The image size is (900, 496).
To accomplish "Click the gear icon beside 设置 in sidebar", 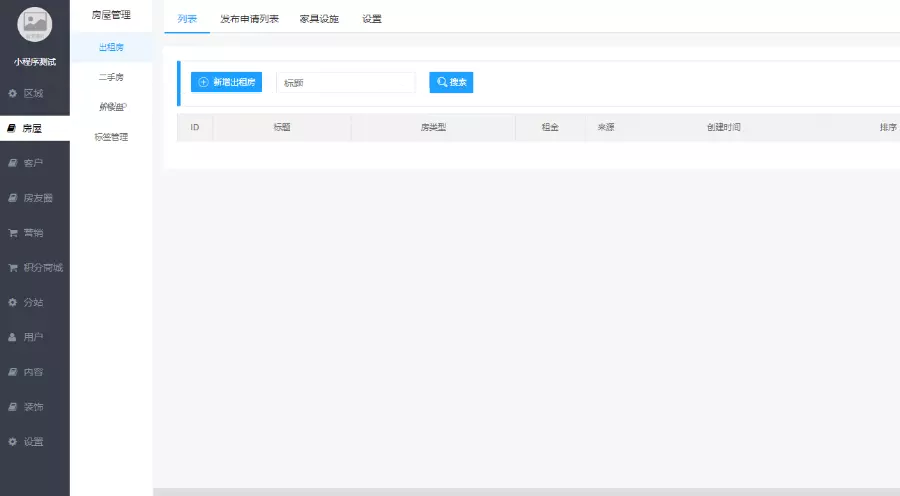I will click(12, 442).
